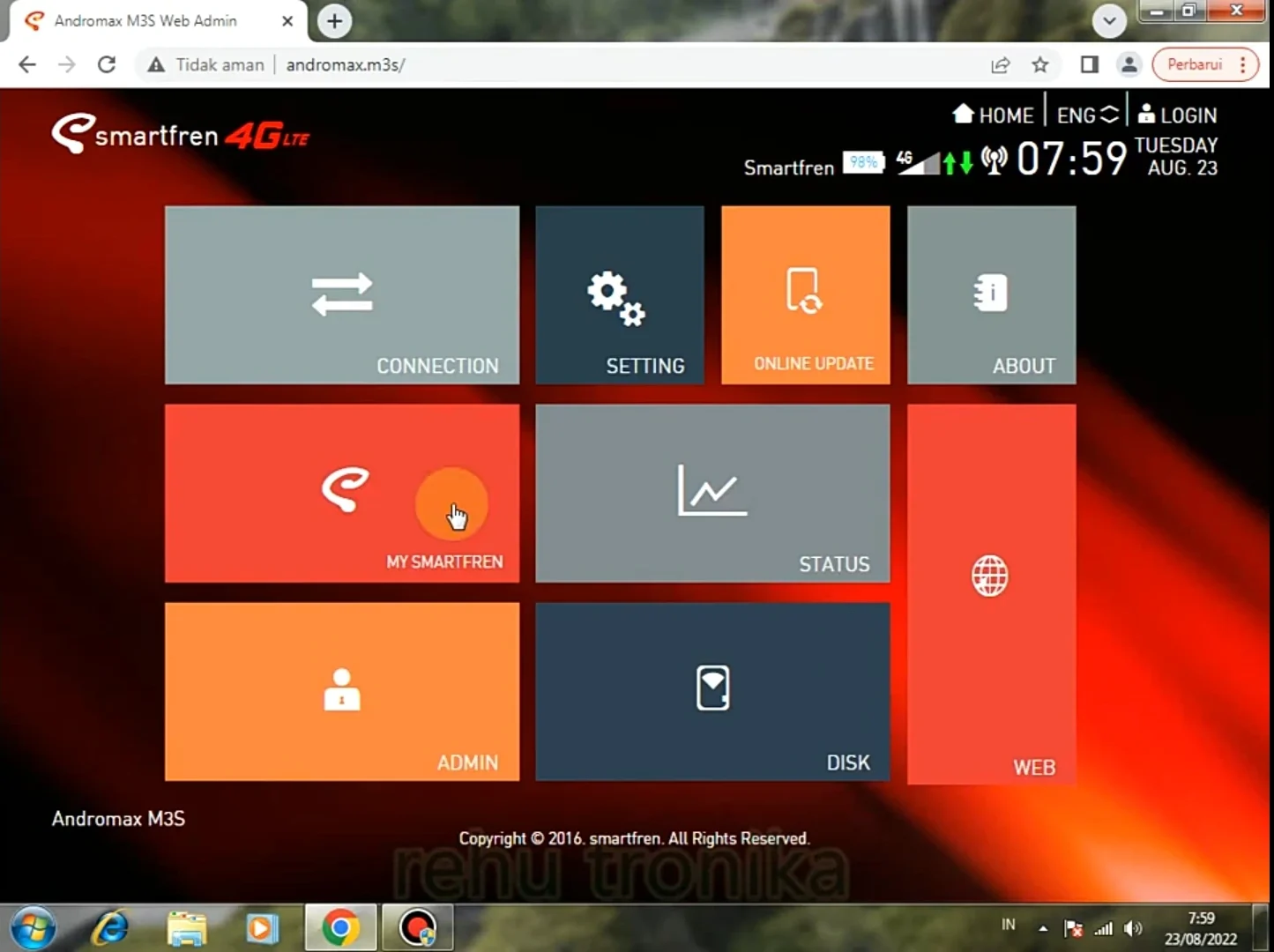
Task: Click the TUESDAY AUG. 23 date
Action: tap(1177, 156)
